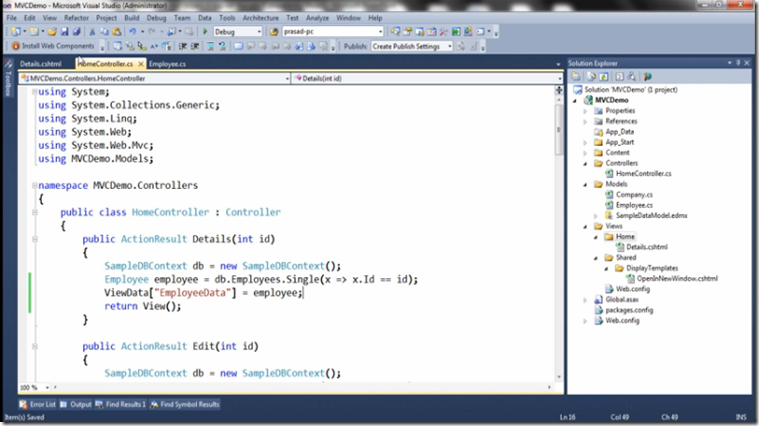
Task: Switch to the Details.cshtml editor tab
Action: (41, 64)
